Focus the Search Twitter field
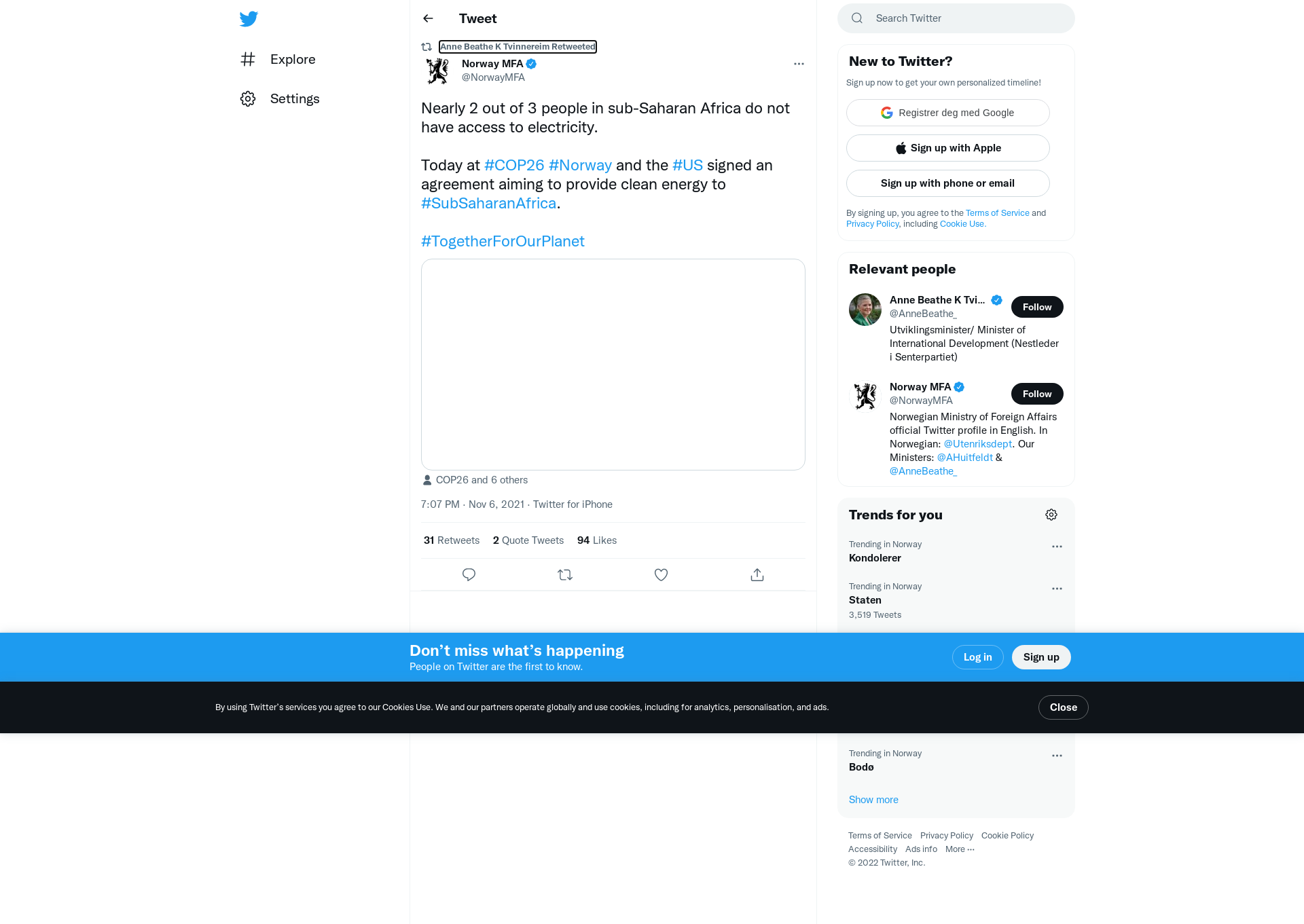The height and width of the screenshot is (924, 1304). [x=956, y=18]
